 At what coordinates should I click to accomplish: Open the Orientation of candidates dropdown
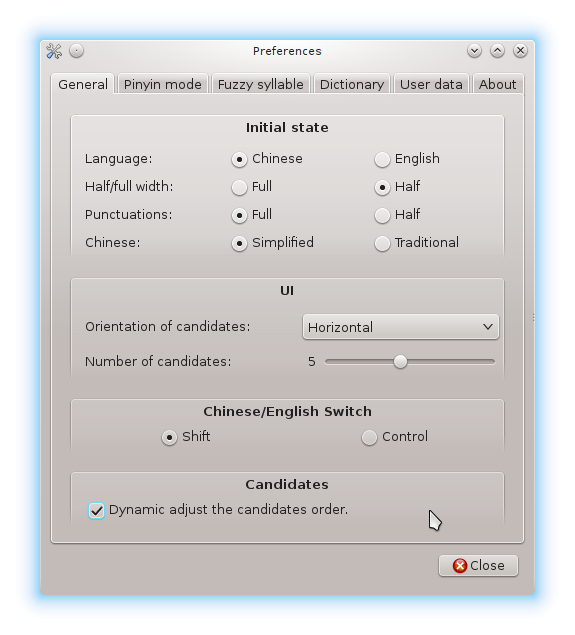pyautogui.click(x=400, y=327)
